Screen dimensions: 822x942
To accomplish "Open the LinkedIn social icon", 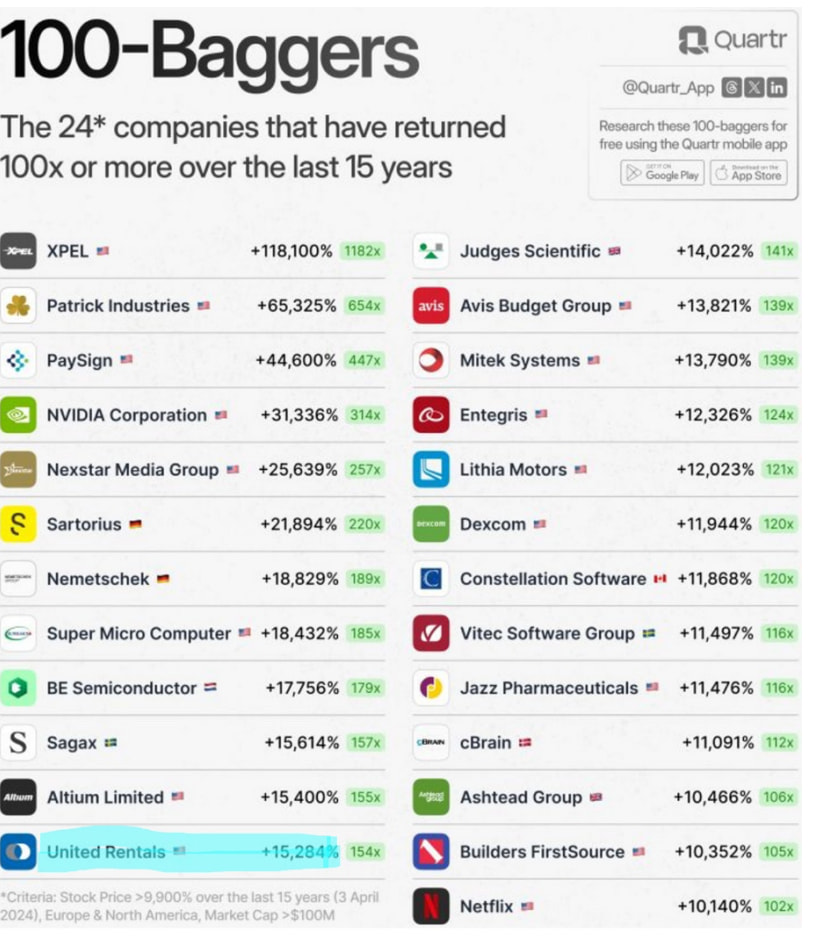I will tap(776, 87).
